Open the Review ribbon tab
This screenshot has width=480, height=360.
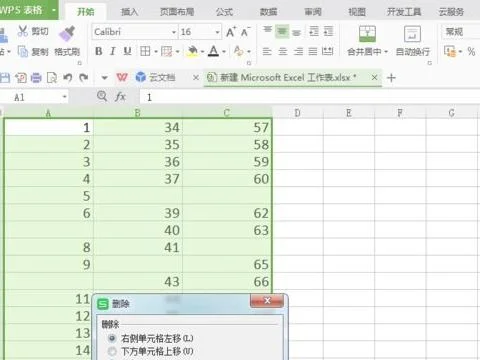click(x=313, y=12)
